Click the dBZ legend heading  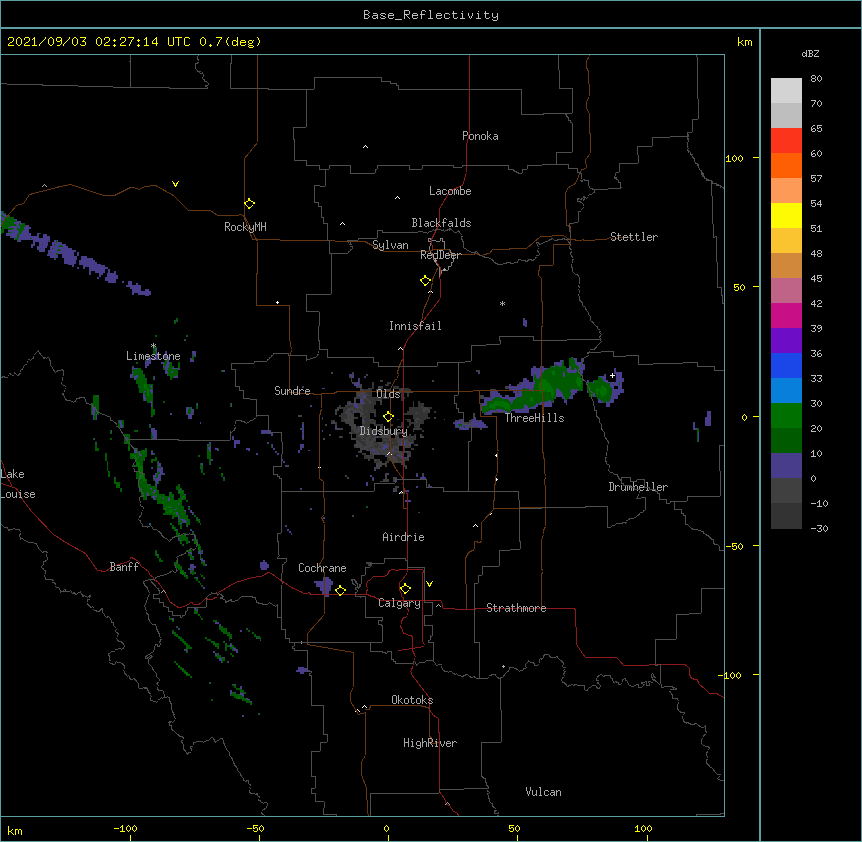click(x=810, y=53)
